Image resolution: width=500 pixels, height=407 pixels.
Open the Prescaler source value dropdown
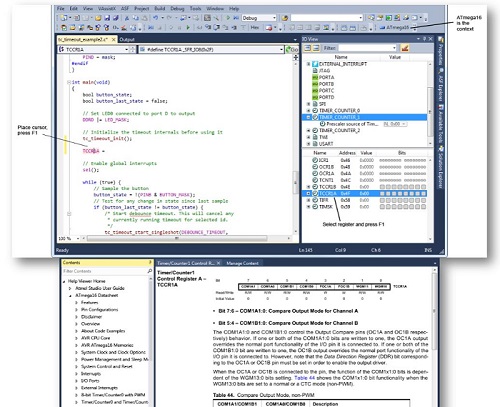click(404, 124)
